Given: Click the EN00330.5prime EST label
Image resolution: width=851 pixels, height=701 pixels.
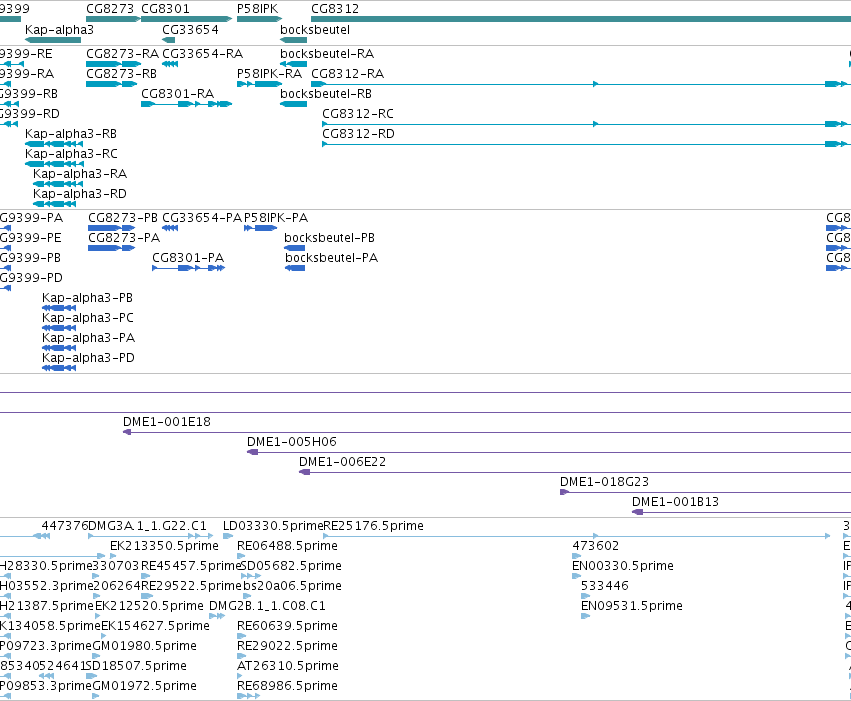Looking at the screenshot, I should 623,566.
